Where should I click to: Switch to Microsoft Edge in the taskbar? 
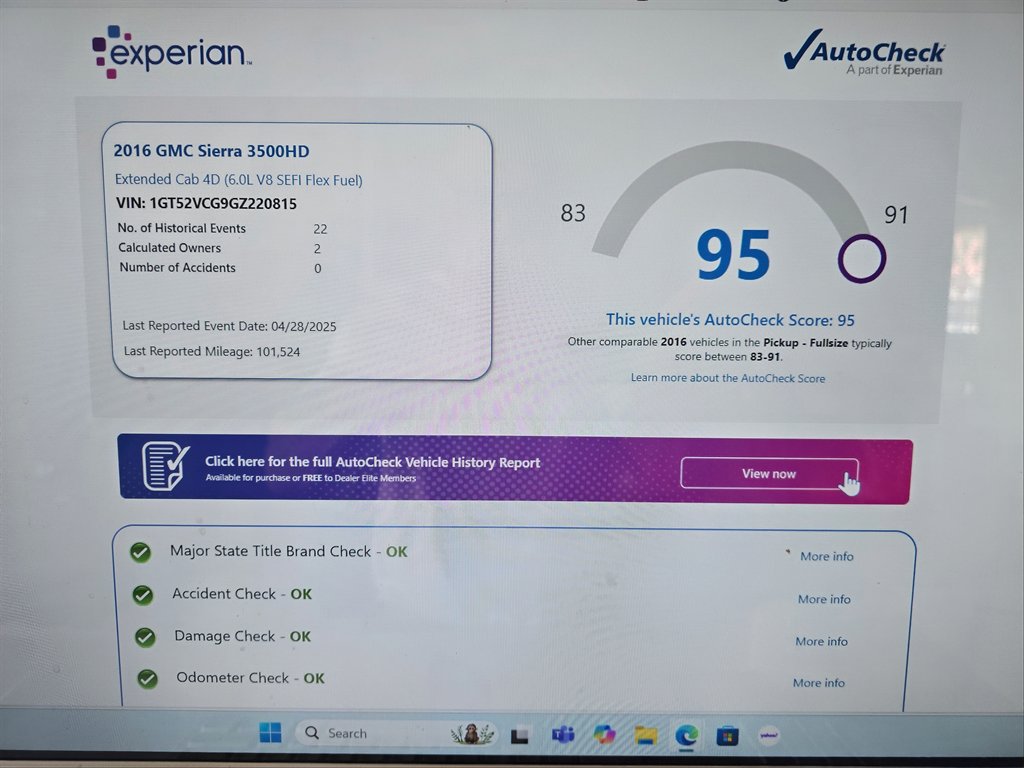(x=686, y=735)
